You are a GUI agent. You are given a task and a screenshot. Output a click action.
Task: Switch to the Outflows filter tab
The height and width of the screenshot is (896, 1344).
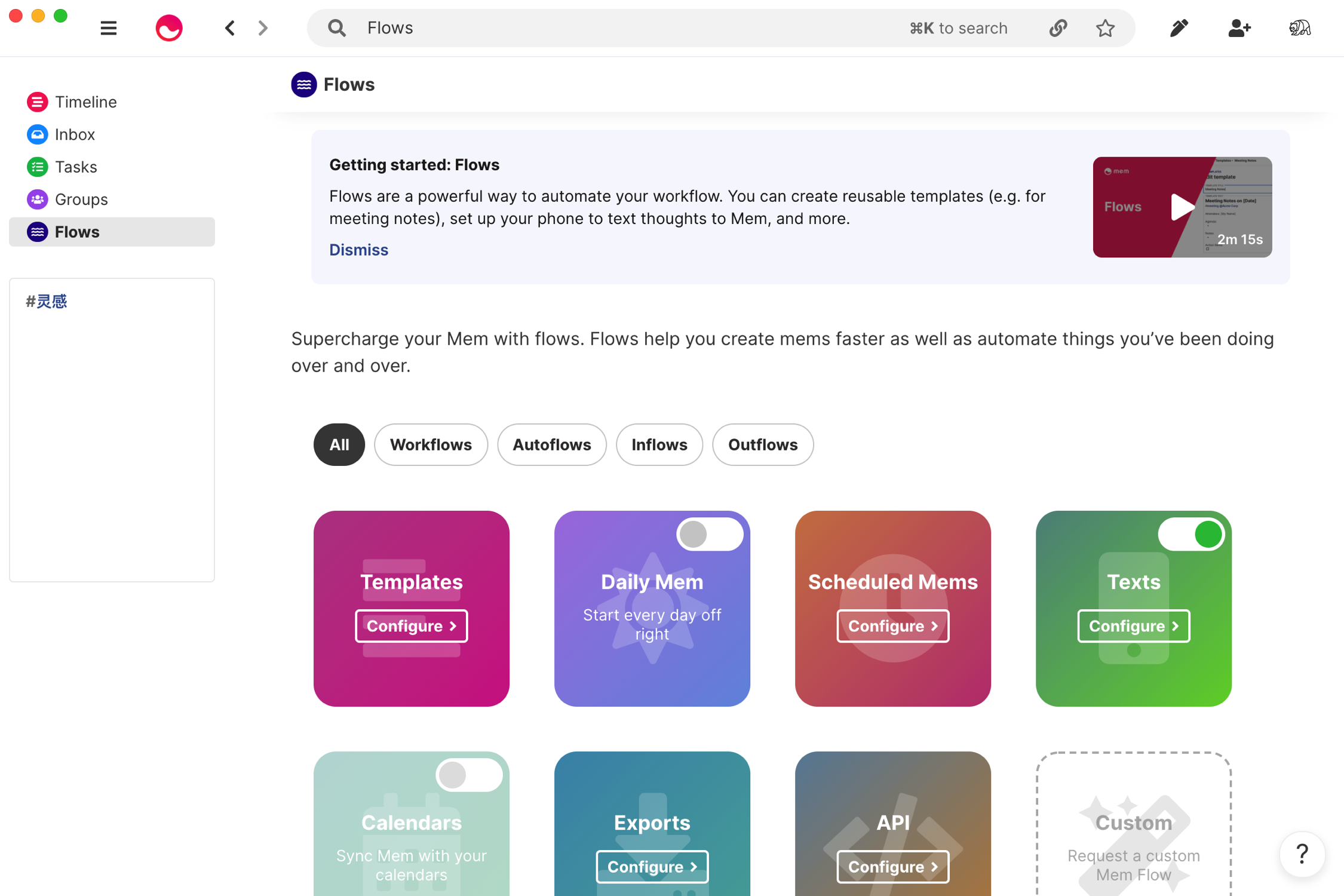click(x=762, y=444)
